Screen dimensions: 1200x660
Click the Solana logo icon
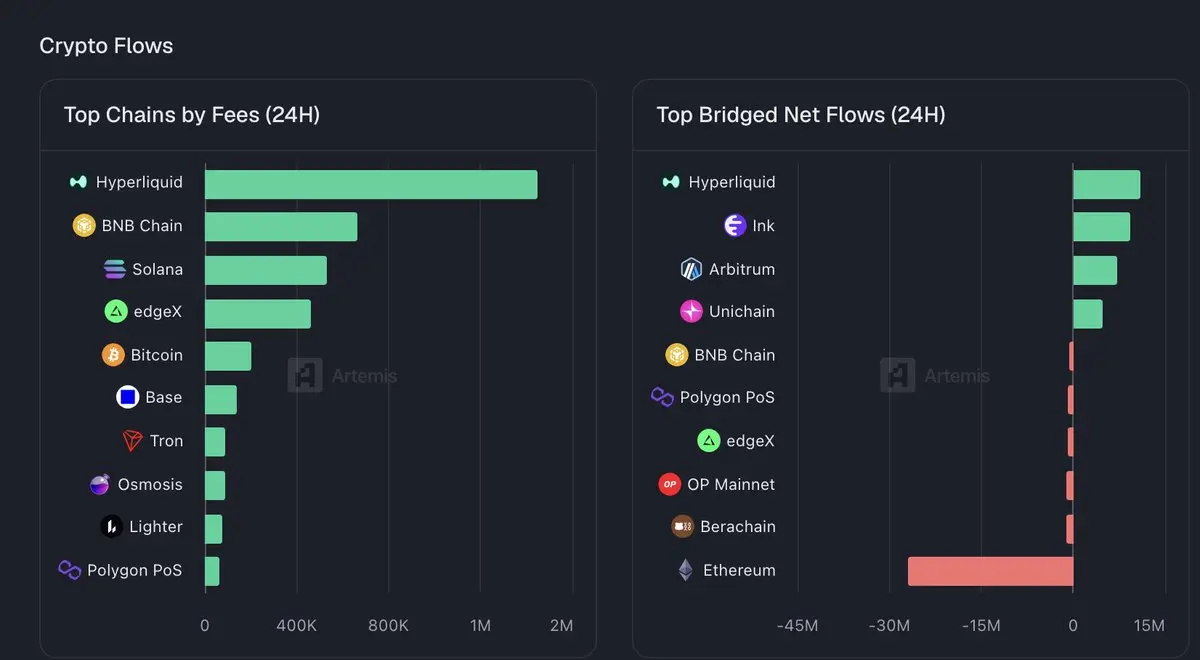pyautogui.click(x=115, y=269)
